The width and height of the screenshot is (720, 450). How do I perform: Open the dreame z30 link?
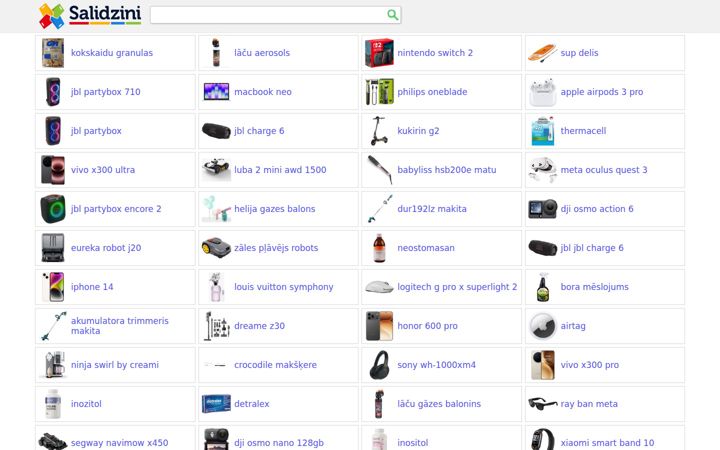pyautogui.click(x=259, y=326)
